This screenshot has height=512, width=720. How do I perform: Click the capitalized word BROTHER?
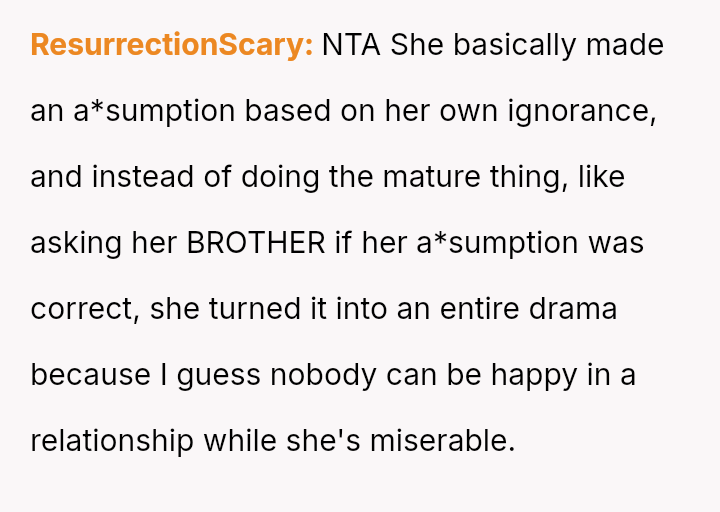tap(256, 243)
